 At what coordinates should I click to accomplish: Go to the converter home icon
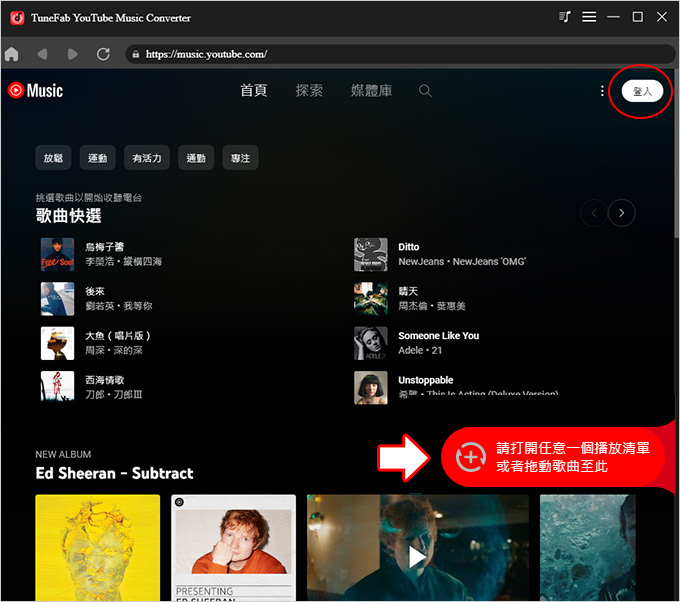coord(12,54)
